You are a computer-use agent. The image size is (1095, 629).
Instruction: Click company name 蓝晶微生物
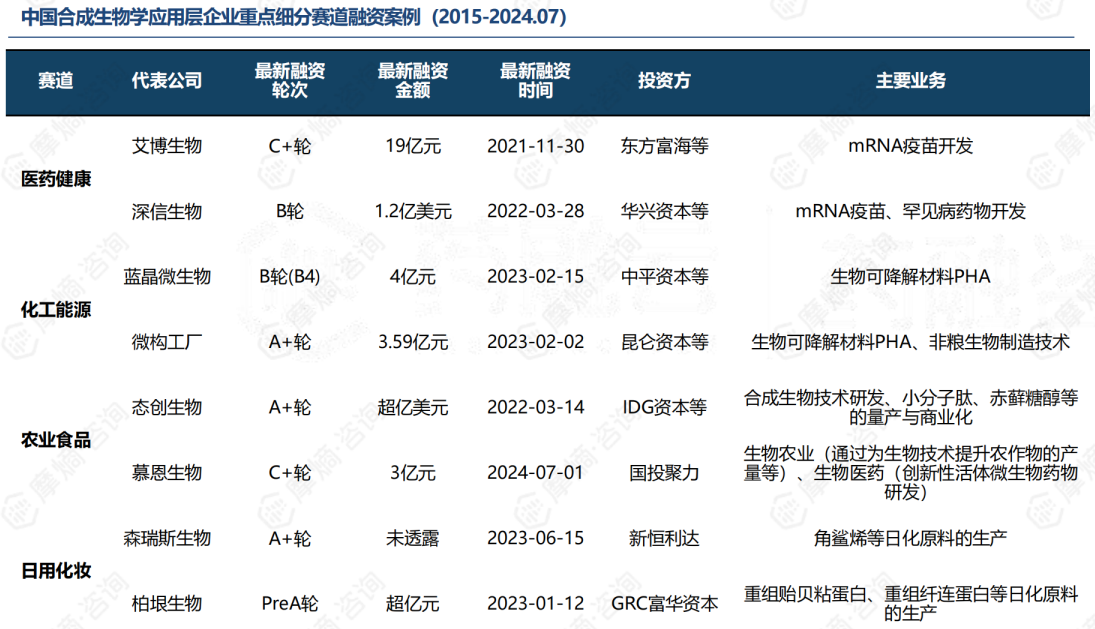pyautogui.click(x=167, y=276)
